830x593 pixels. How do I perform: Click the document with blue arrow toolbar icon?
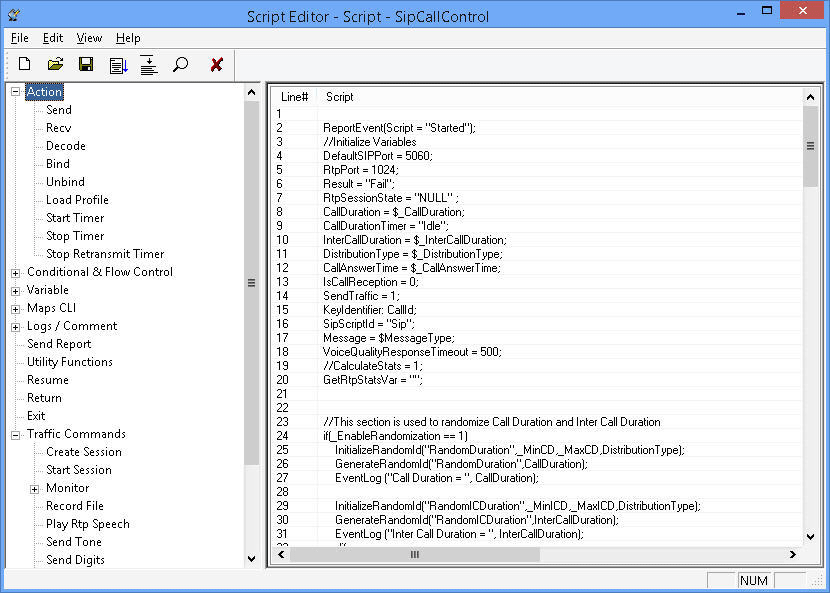coord(119,66)
